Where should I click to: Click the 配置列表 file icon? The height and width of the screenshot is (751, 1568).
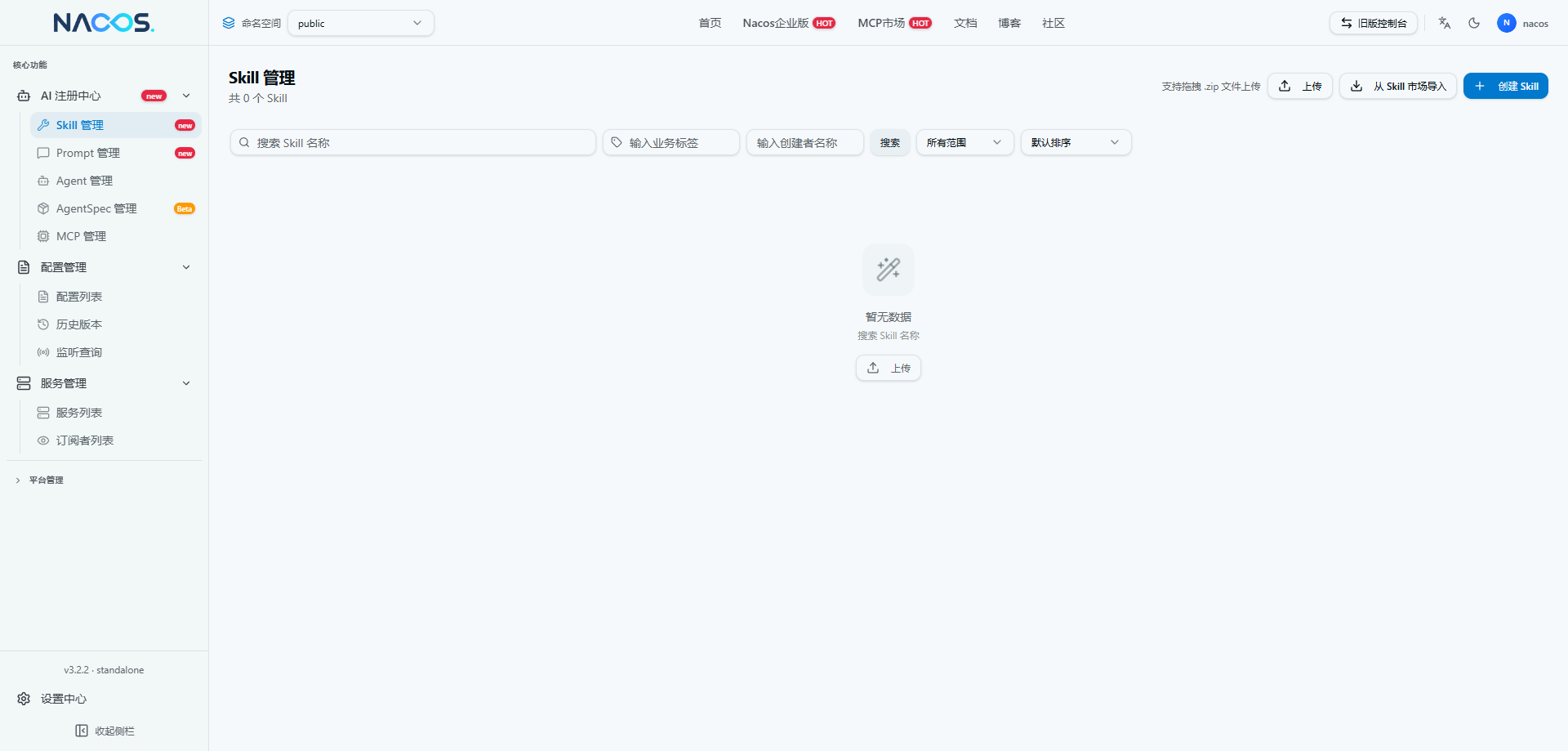pyautogui.click(x=43, y=297)
